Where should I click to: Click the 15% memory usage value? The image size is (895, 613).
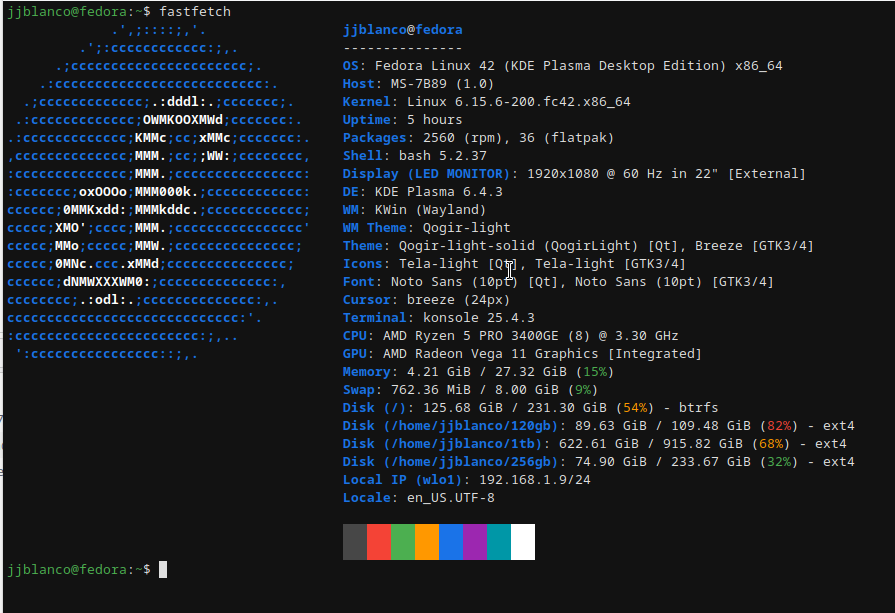coord(595,372)
